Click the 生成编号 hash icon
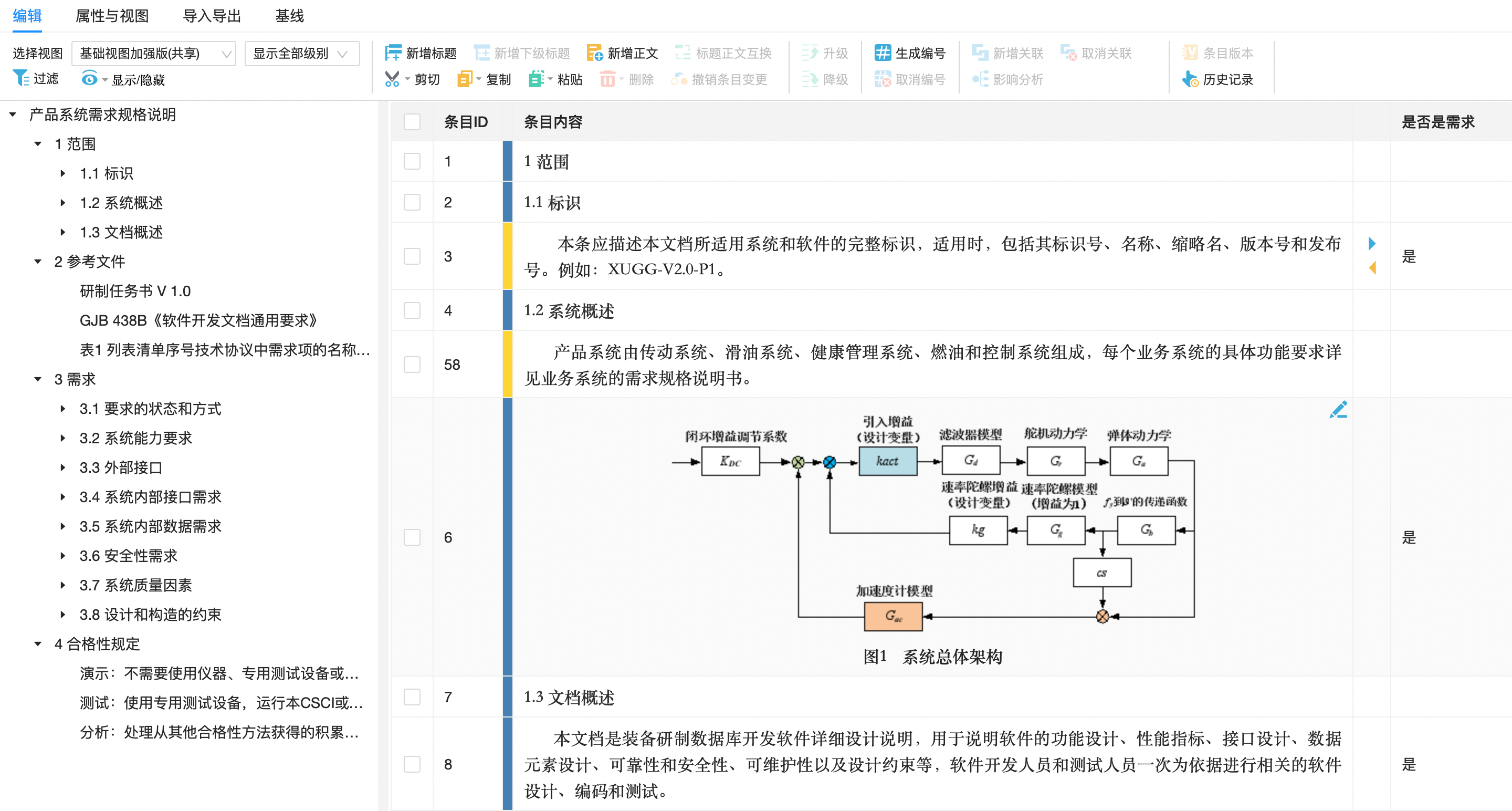The image size is (1512, 811). [882, 53]
